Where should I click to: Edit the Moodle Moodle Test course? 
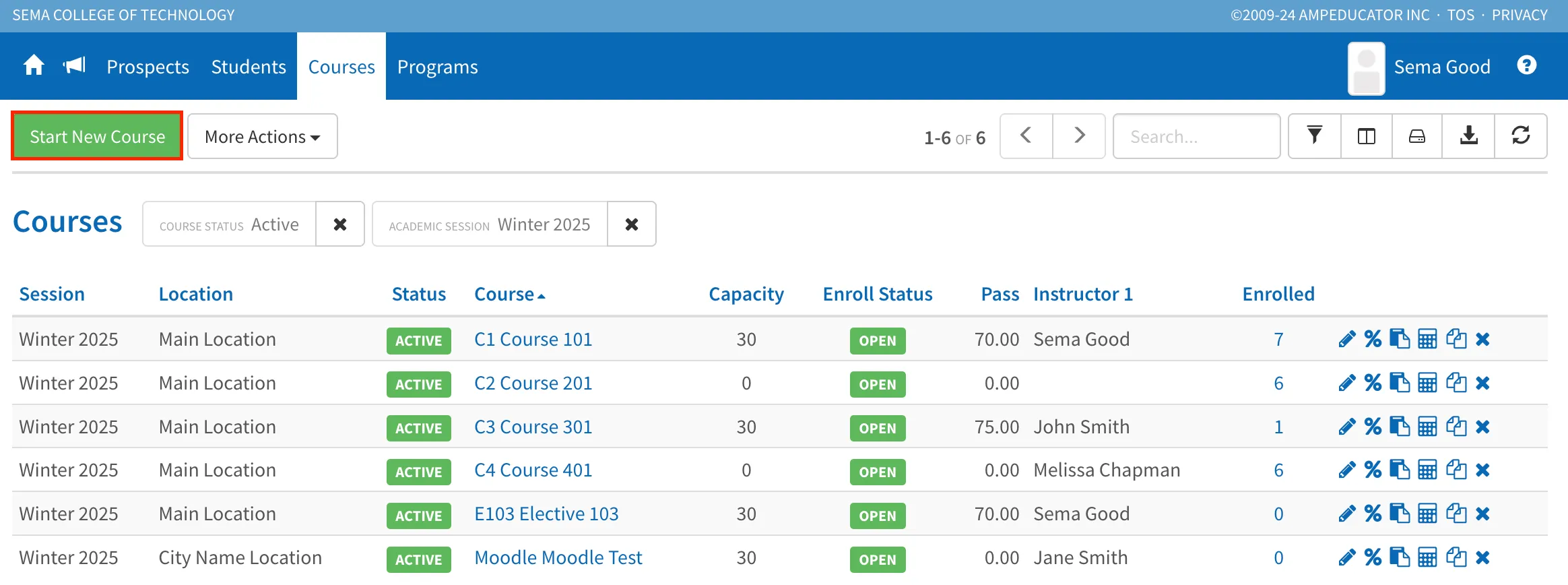click(1347, 558)
